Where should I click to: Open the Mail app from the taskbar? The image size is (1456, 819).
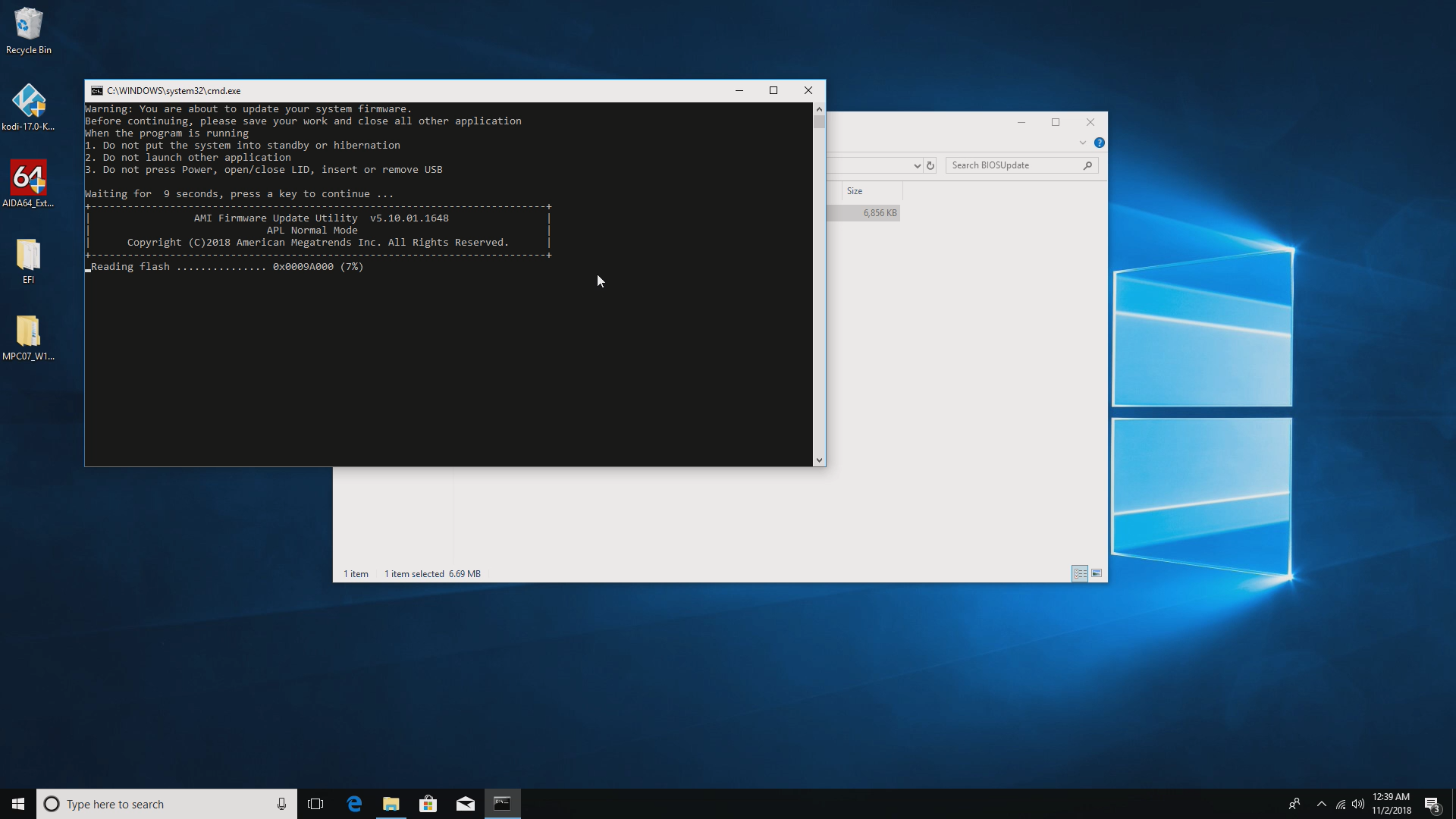[x=466, y=804]
